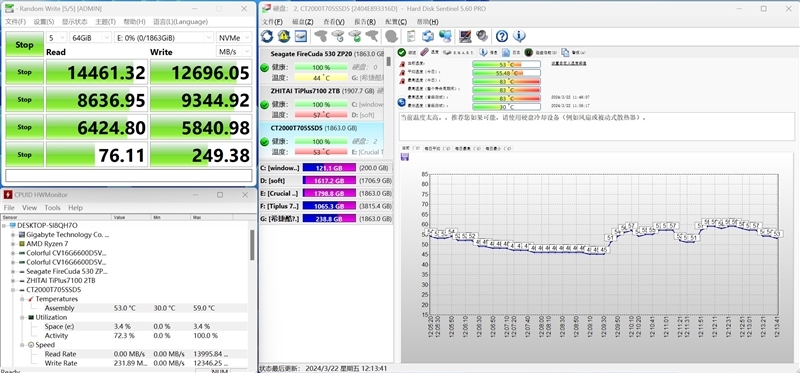The width and height of the screenshot is (800, 373).
Task: Open help via the question mark icon
Action: (x=502, y=36)
